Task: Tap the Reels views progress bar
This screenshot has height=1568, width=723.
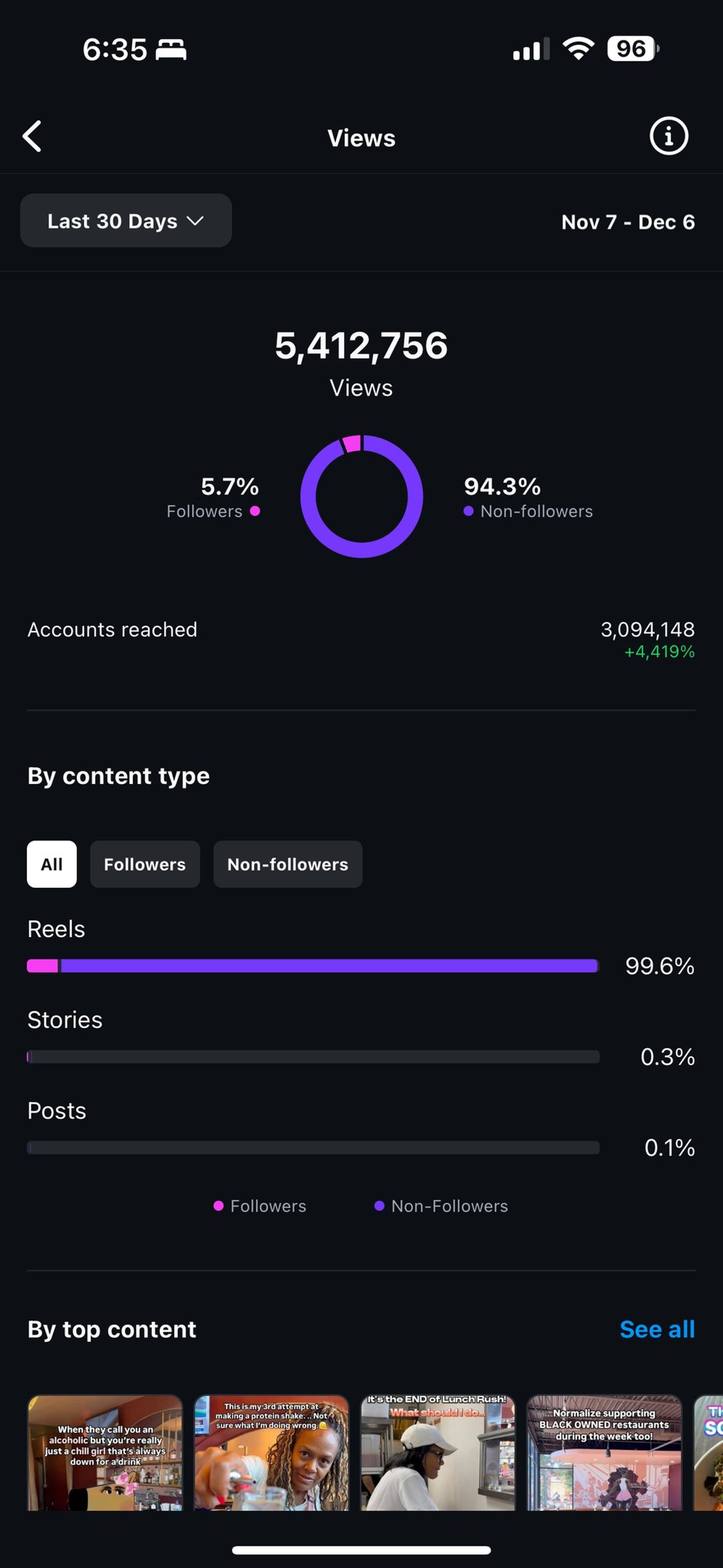Action: click(x=313, y=965)
